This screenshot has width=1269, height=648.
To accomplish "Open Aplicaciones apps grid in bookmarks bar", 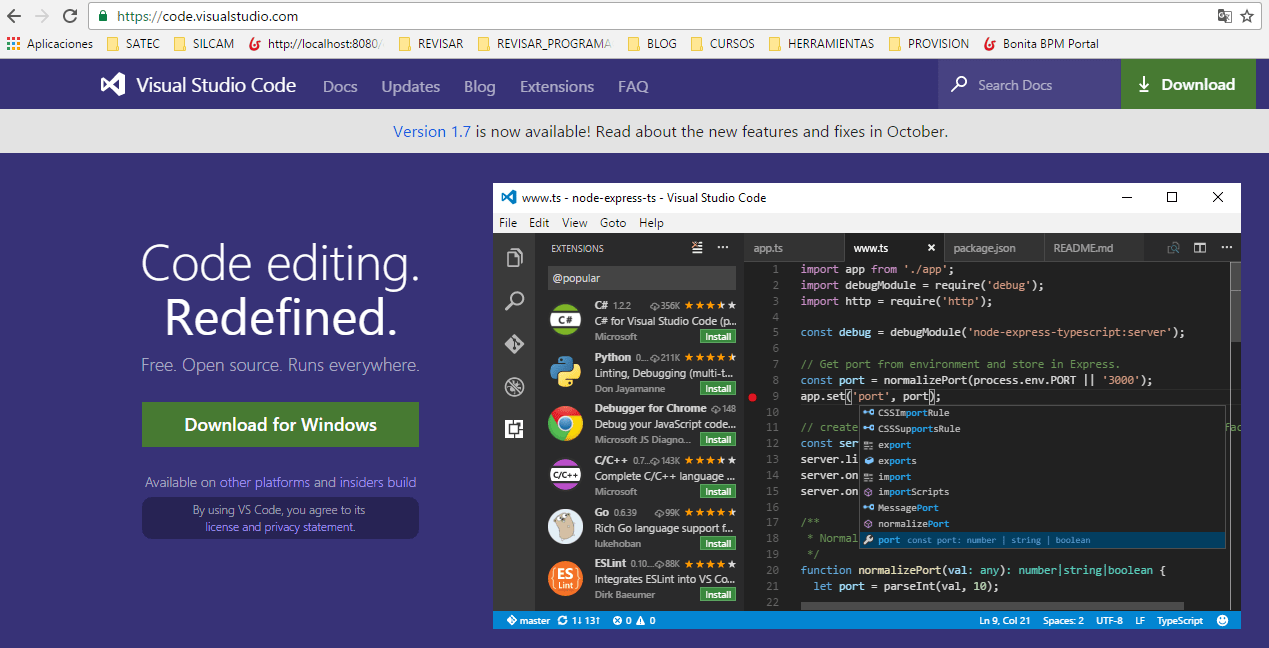I will pyautogui.click(x=50, y=44).
